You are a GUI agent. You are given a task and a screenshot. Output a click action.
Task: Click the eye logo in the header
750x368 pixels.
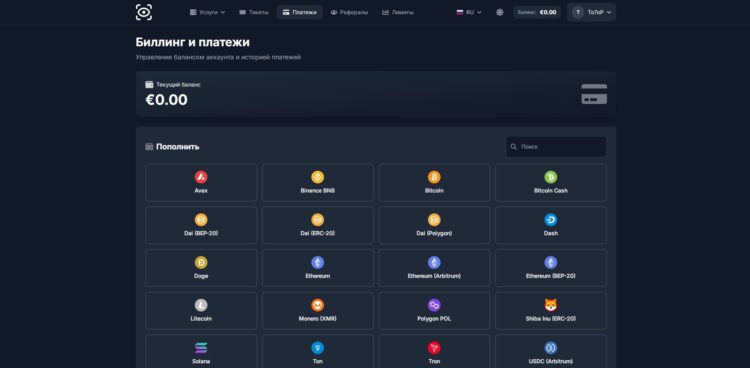point(144,12)
